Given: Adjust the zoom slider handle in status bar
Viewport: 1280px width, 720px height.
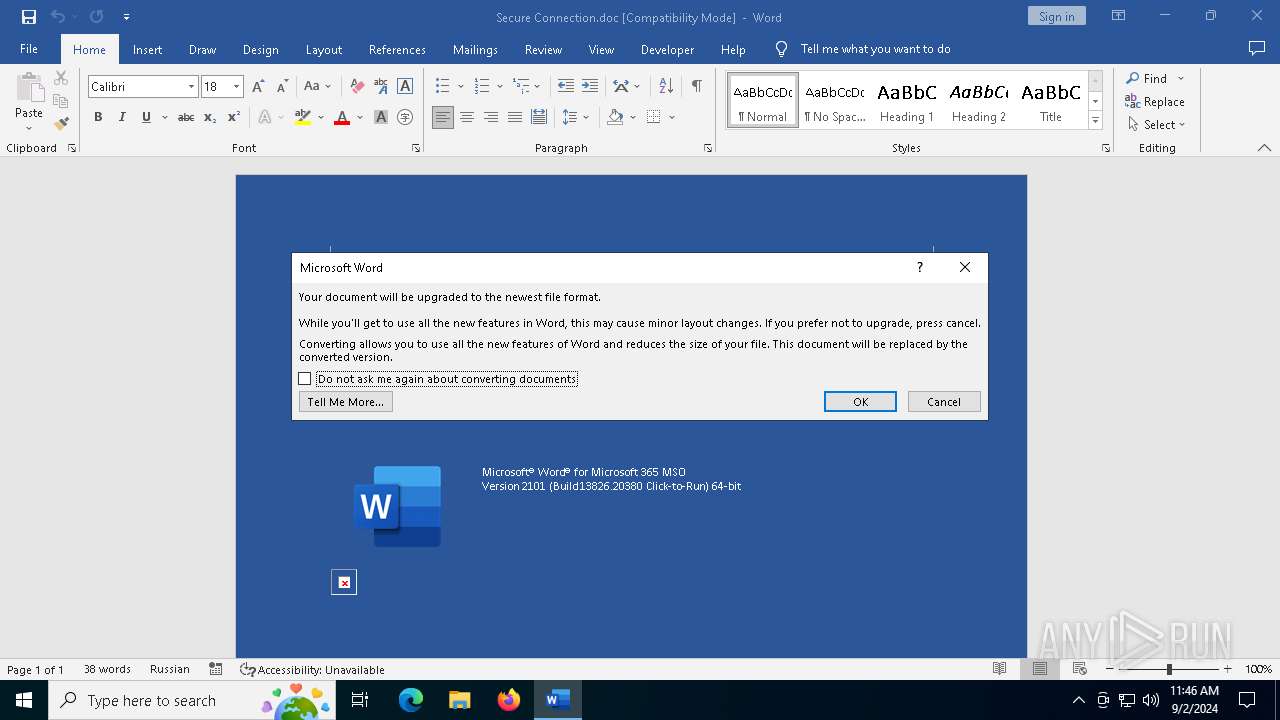Looking at the screenshot, I should 1169,669.
